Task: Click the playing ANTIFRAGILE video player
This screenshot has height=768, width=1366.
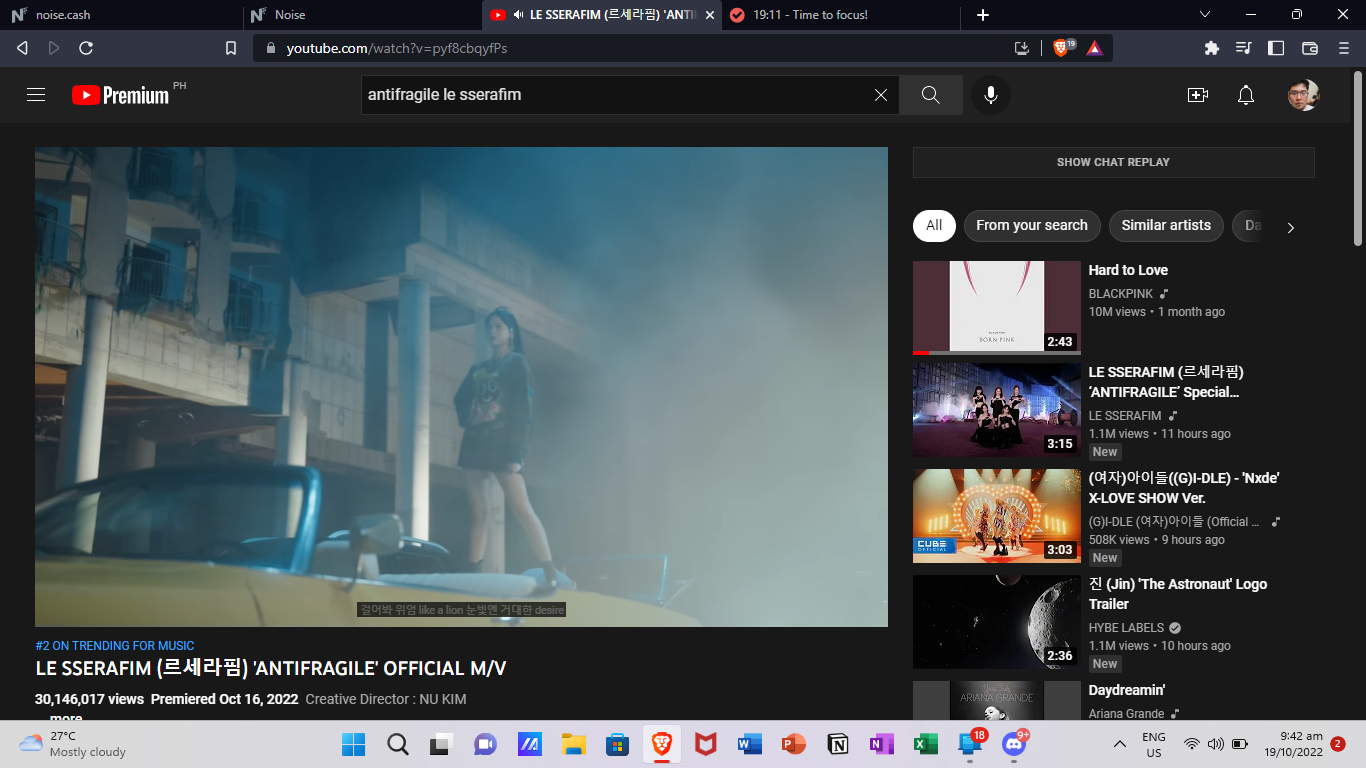Action: [461, 387]
